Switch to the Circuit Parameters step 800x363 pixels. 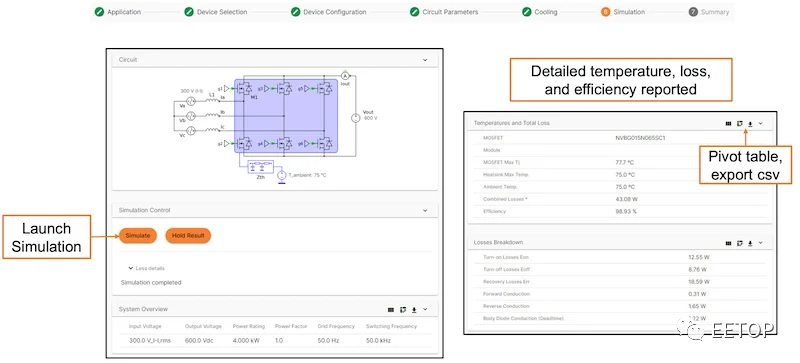(x=444, y=12)
